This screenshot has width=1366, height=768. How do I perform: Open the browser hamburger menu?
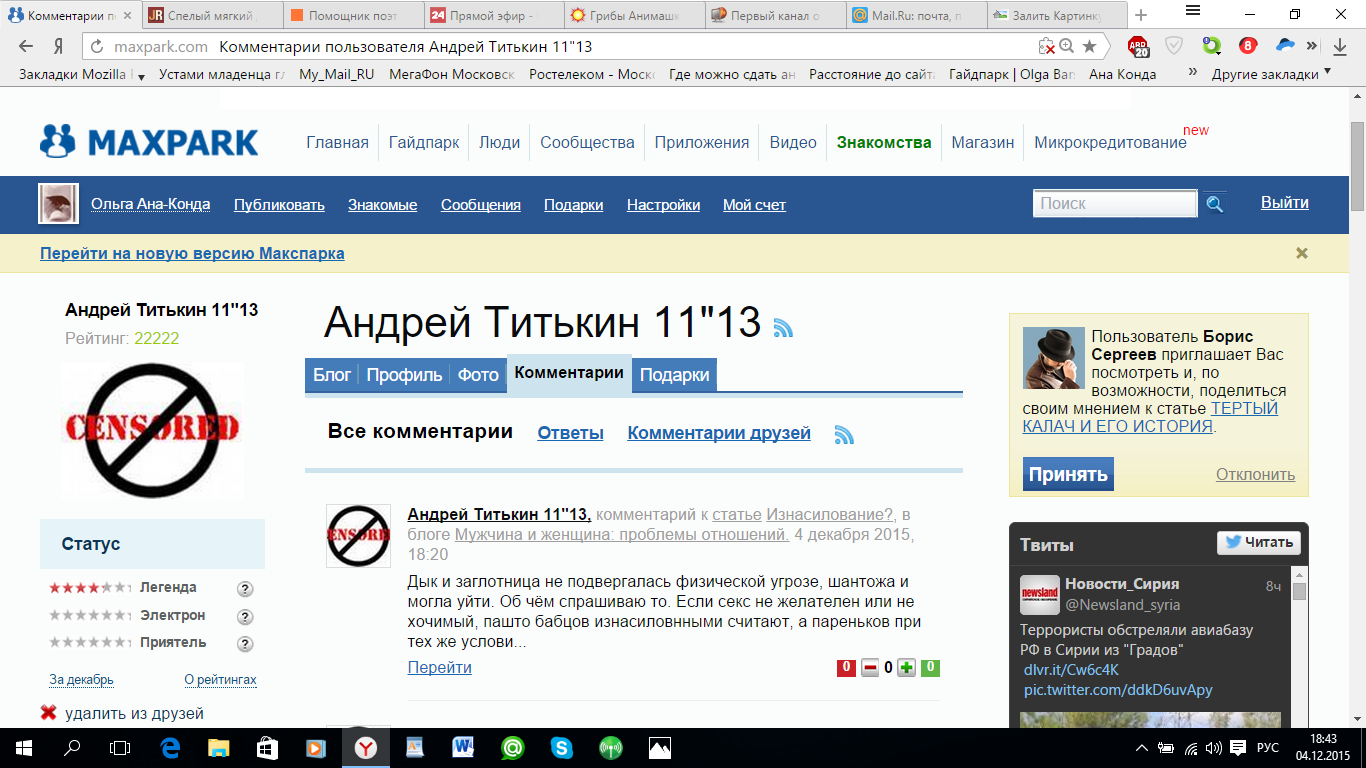click(x=1192, y=11)
